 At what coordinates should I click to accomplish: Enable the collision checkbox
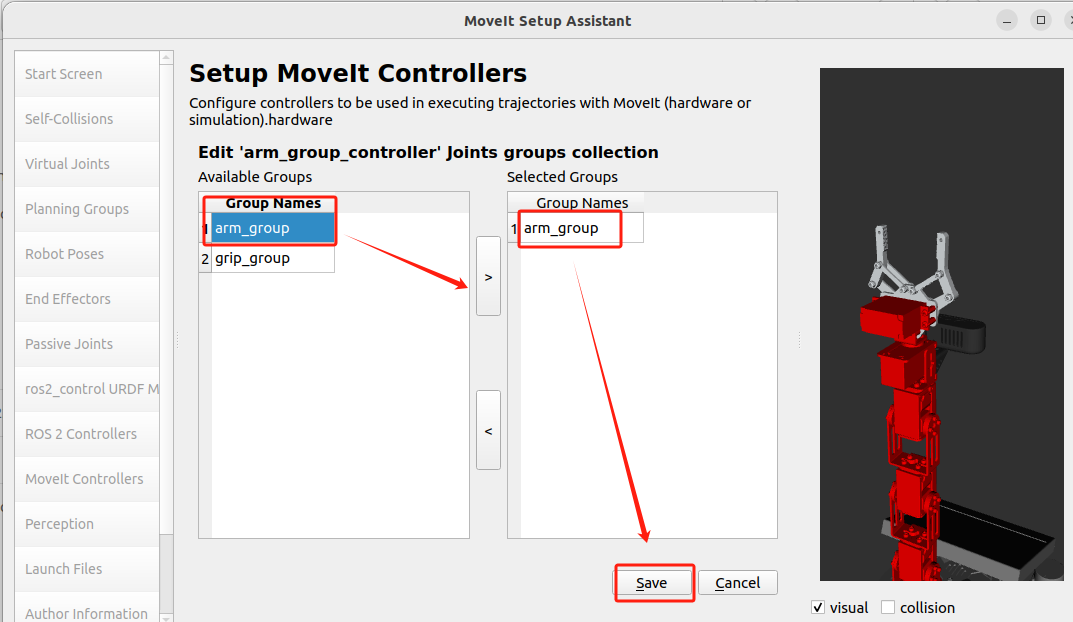click(x=888, y=608)
